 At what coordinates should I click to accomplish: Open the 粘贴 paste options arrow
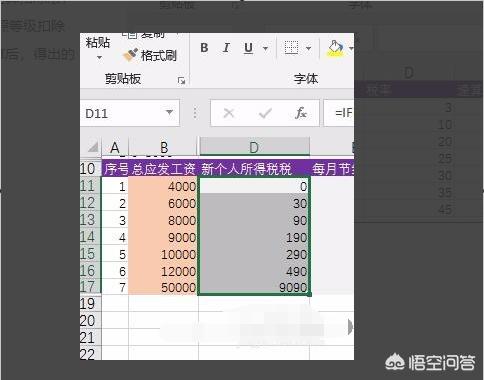pos(99,58)
